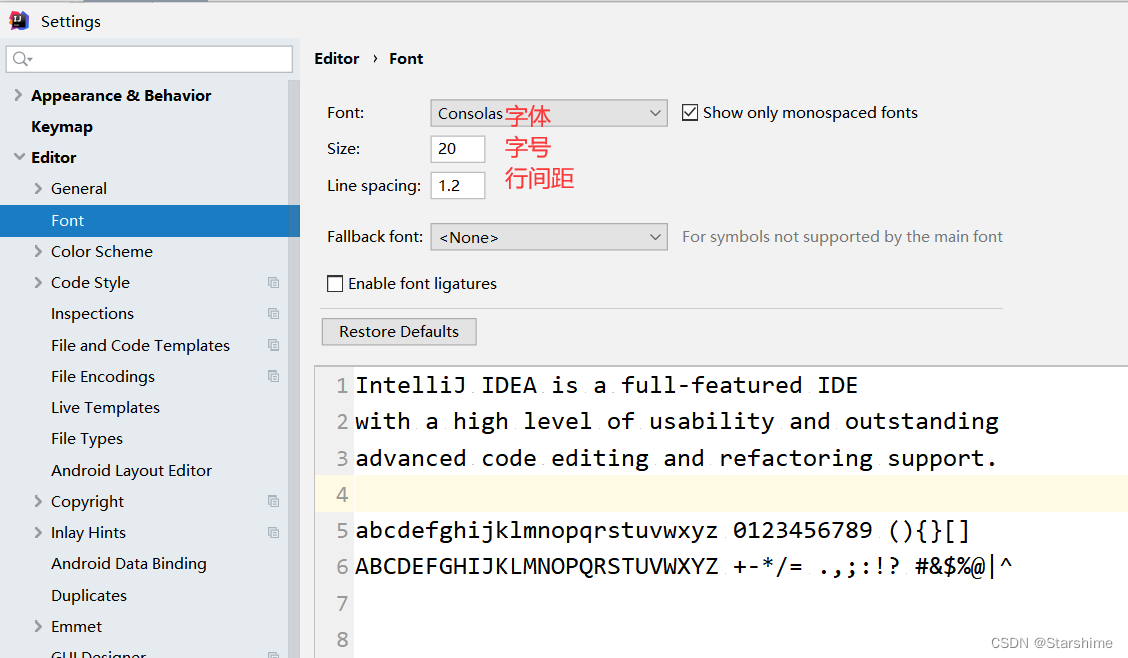Click the config icon beside Inlay Hints
Image resolution: width=1128 pixels, height=658 pixels.
(x=273, y=532)
